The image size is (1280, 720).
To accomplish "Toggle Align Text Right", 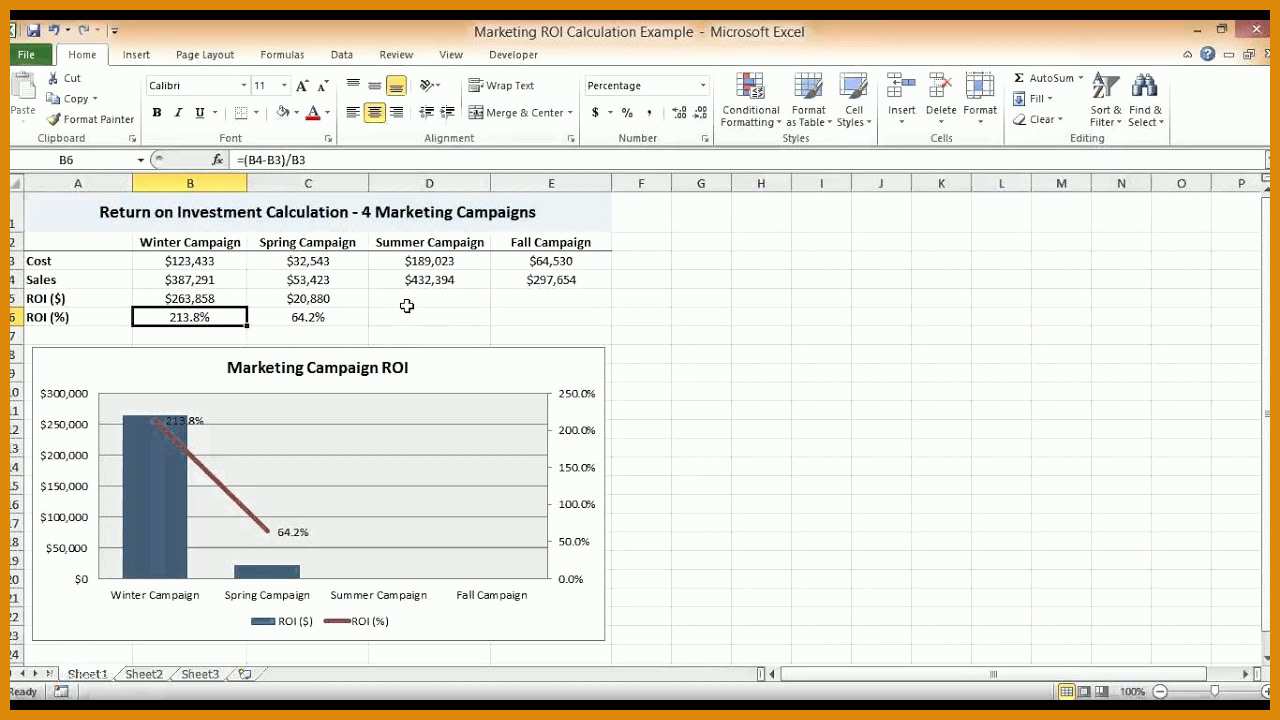I will click(396, 113).
